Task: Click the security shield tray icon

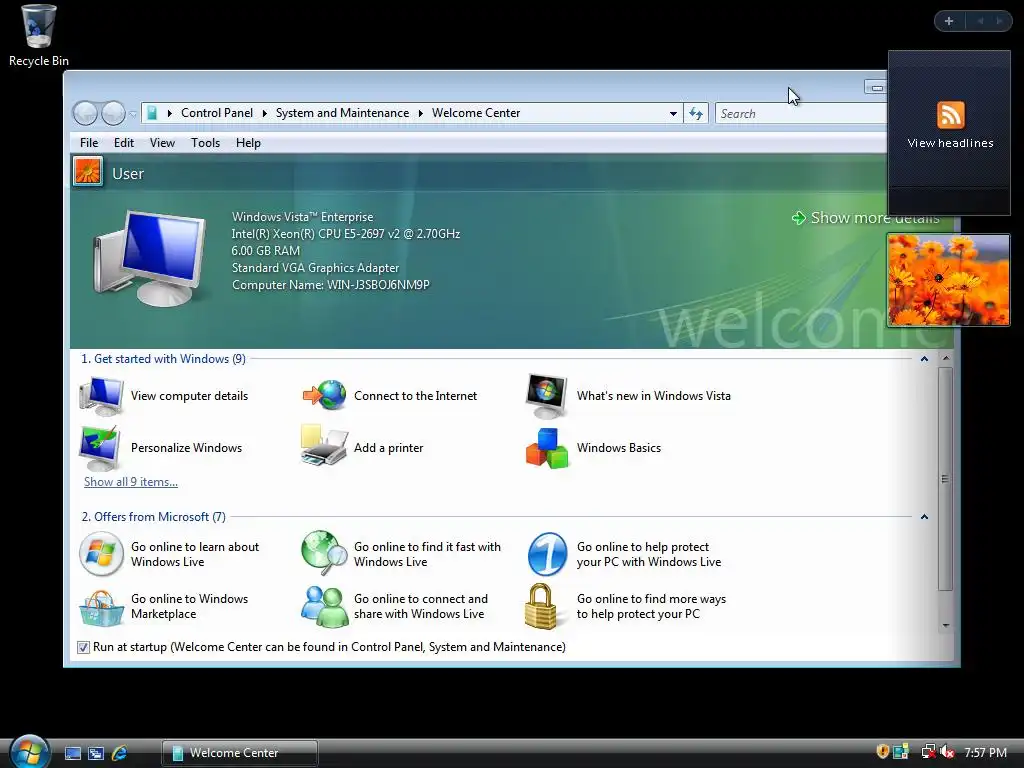Action: pyautogui.click(x=882, y=752)
